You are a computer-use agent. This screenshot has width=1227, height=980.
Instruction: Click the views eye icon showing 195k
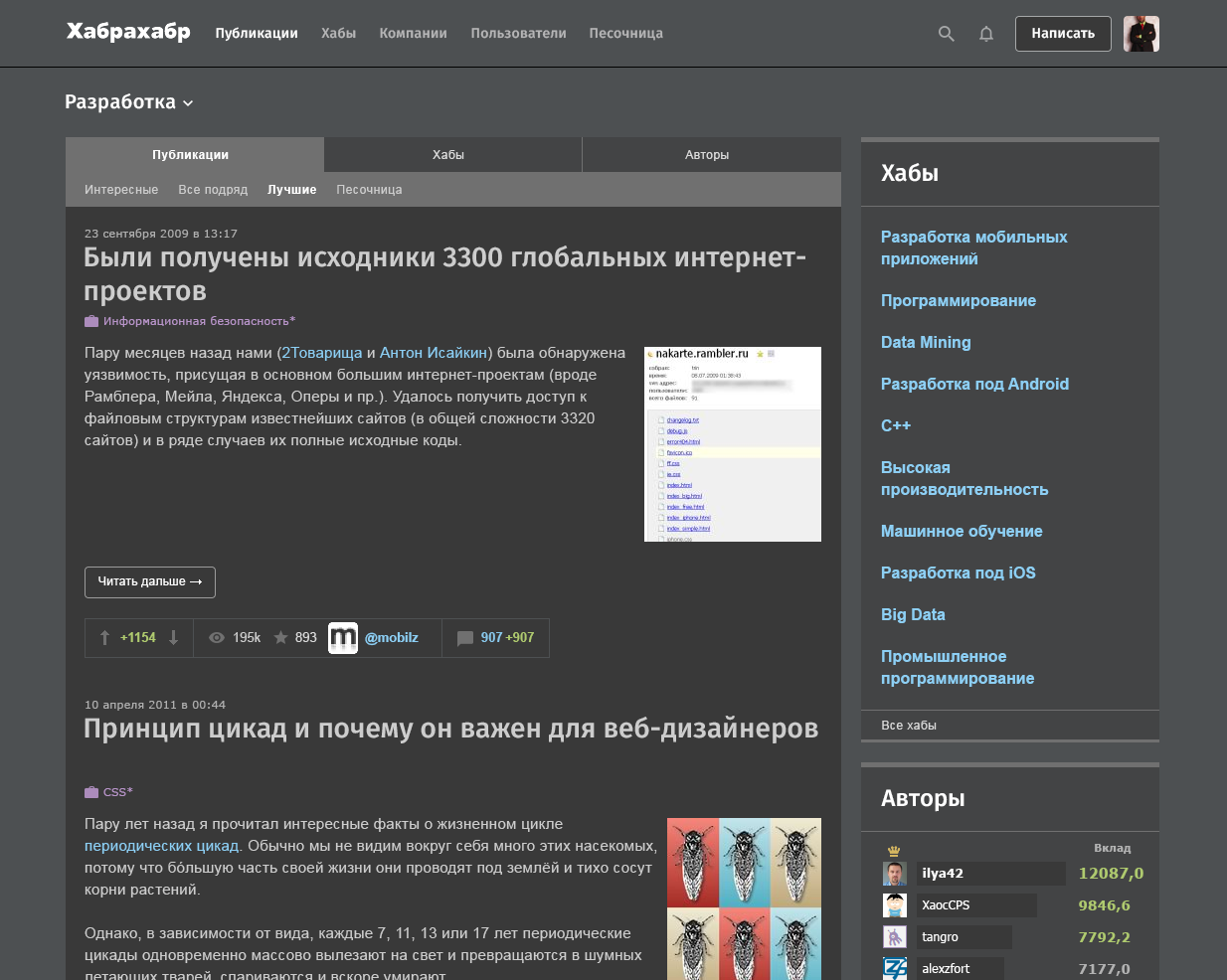coord(217,637)
